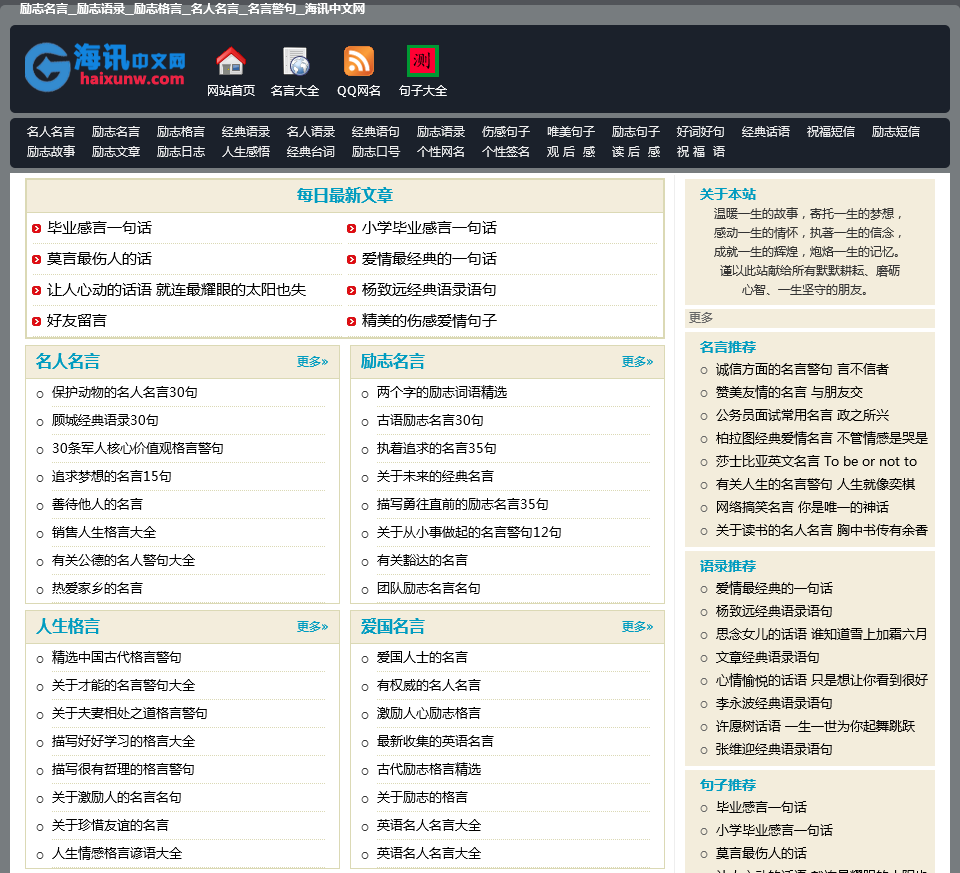
Task: Open 团队励志名言名句
Action: (x=429, y=588)
